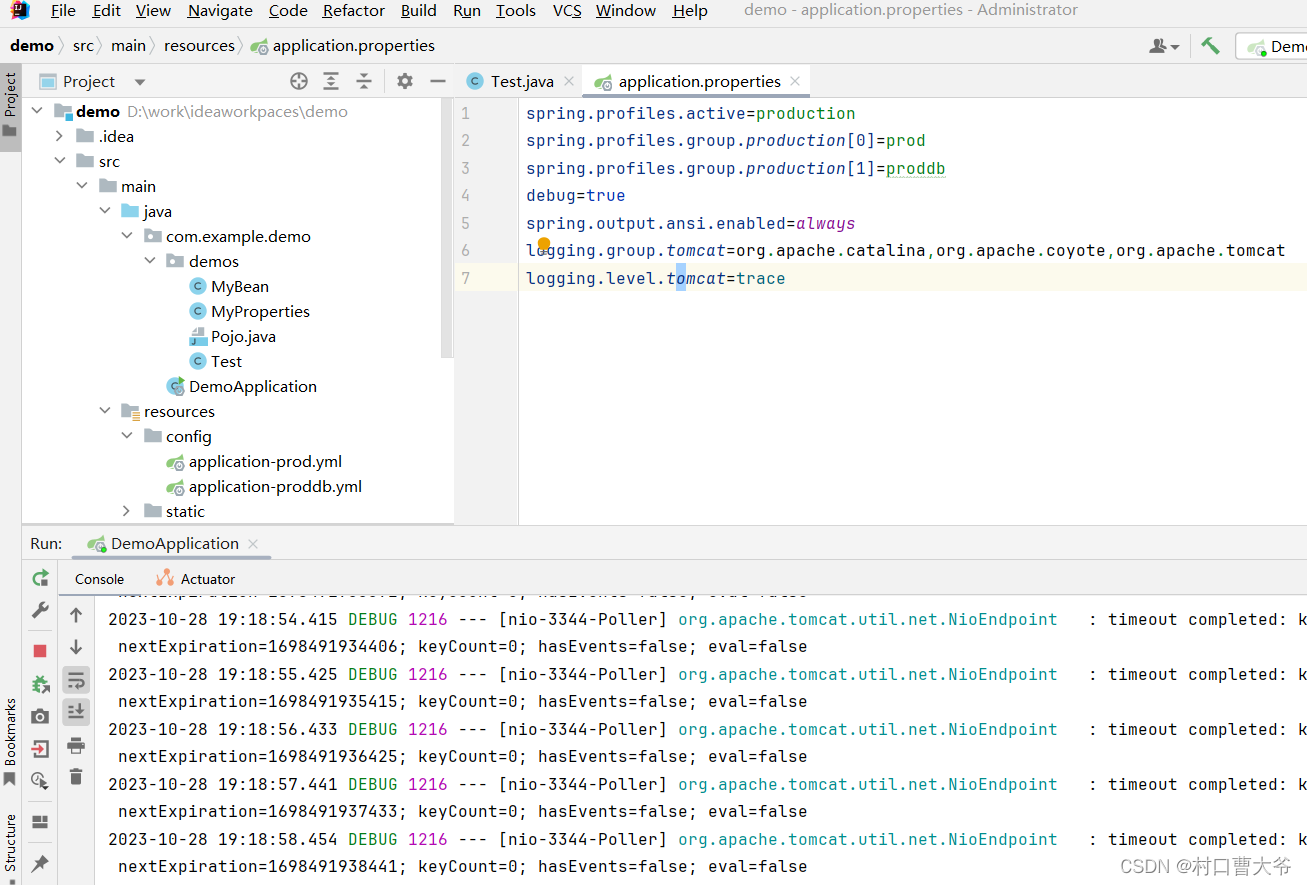Build the project with the hammer icon
The image size is (1307, 885).
tap(1211, 46)
